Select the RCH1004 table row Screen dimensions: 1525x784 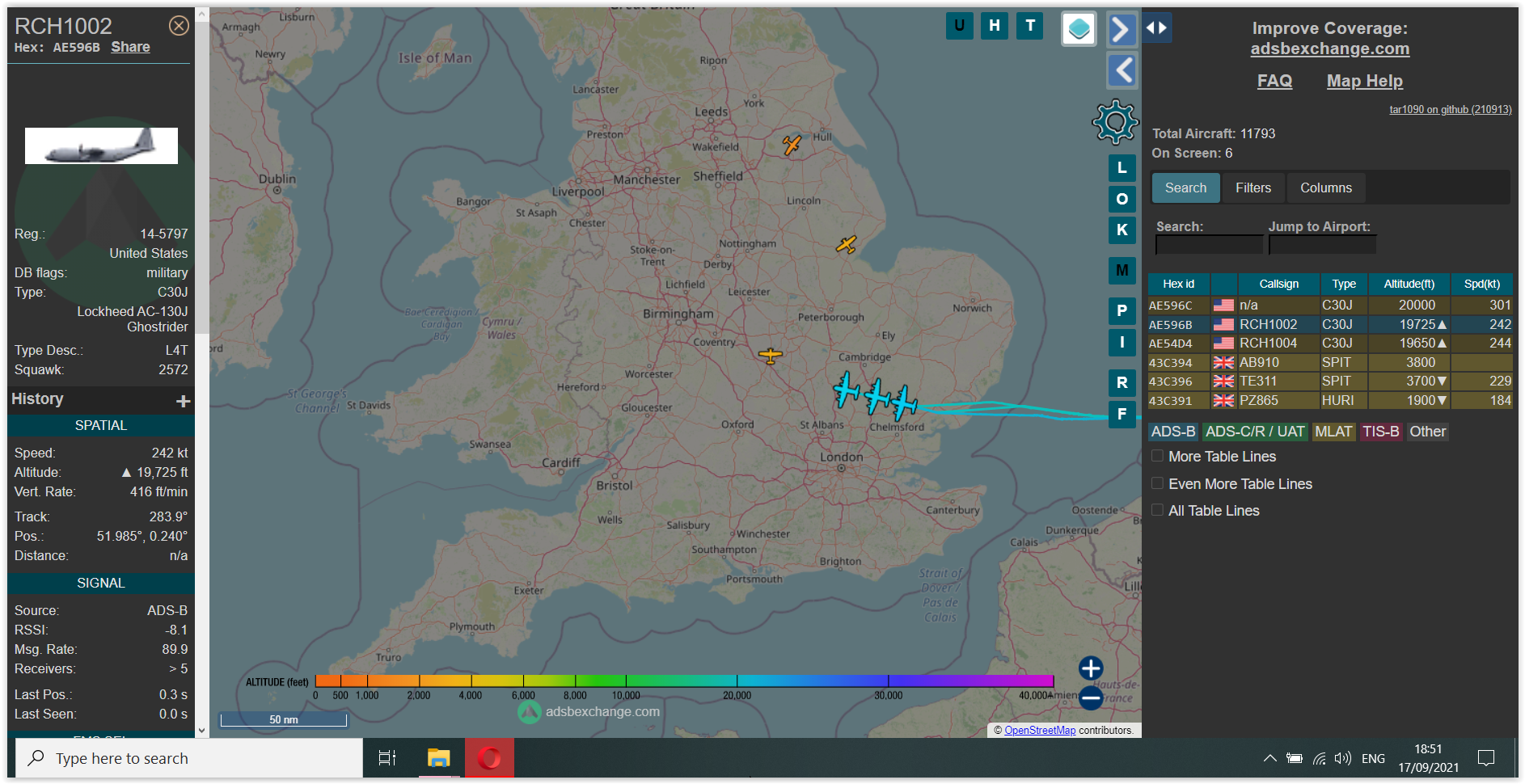pyautogui.click(x=1330, y=344)
